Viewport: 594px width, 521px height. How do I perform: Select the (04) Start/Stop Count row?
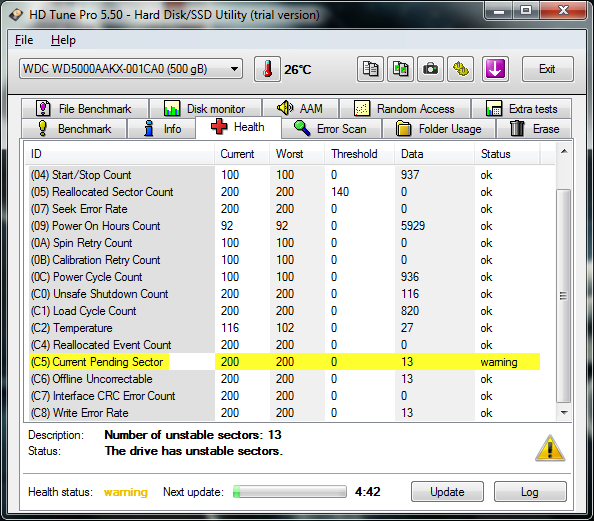(283, 175)
